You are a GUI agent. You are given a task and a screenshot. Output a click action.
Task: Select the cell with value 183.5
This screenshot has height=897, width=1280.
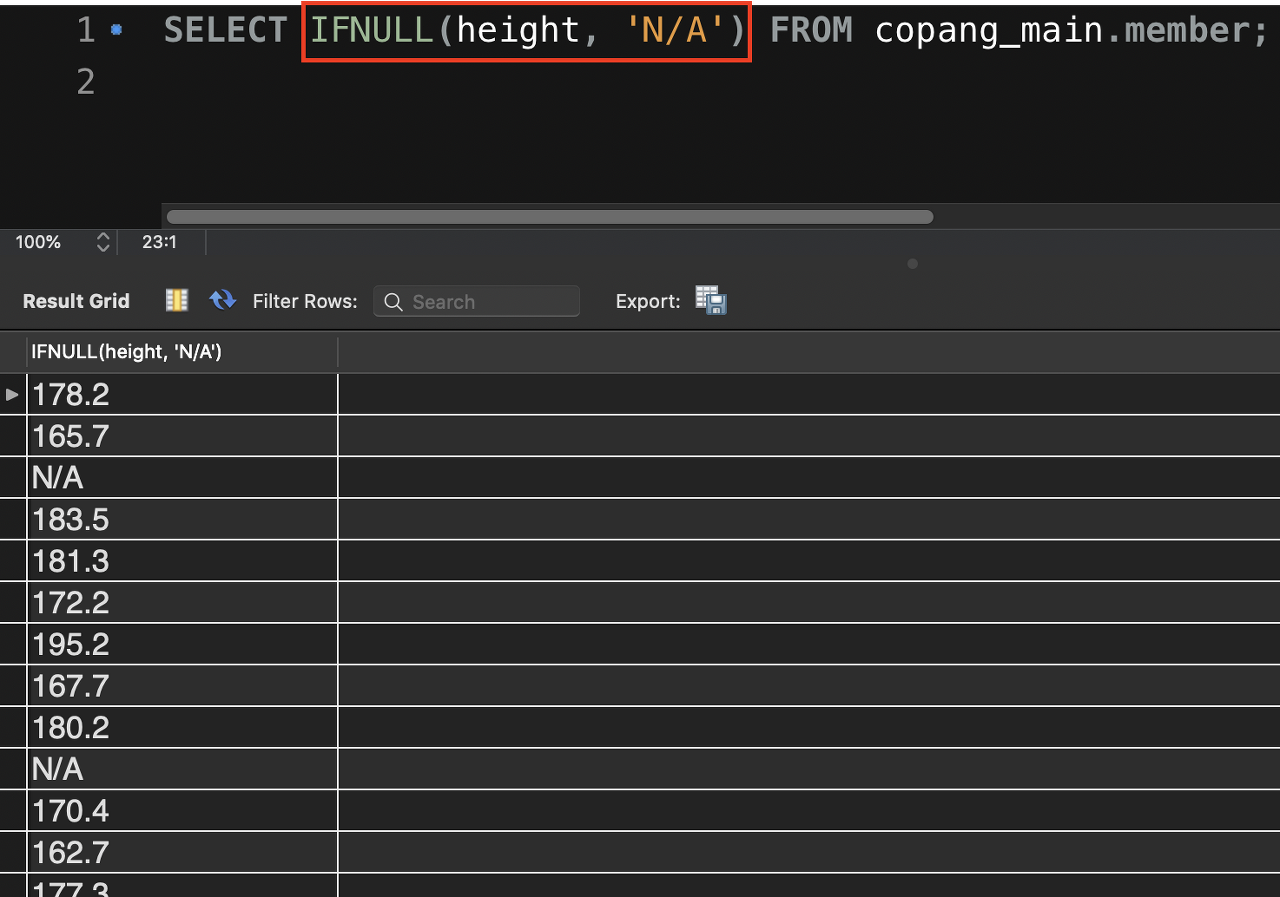(x=182, y=519)
